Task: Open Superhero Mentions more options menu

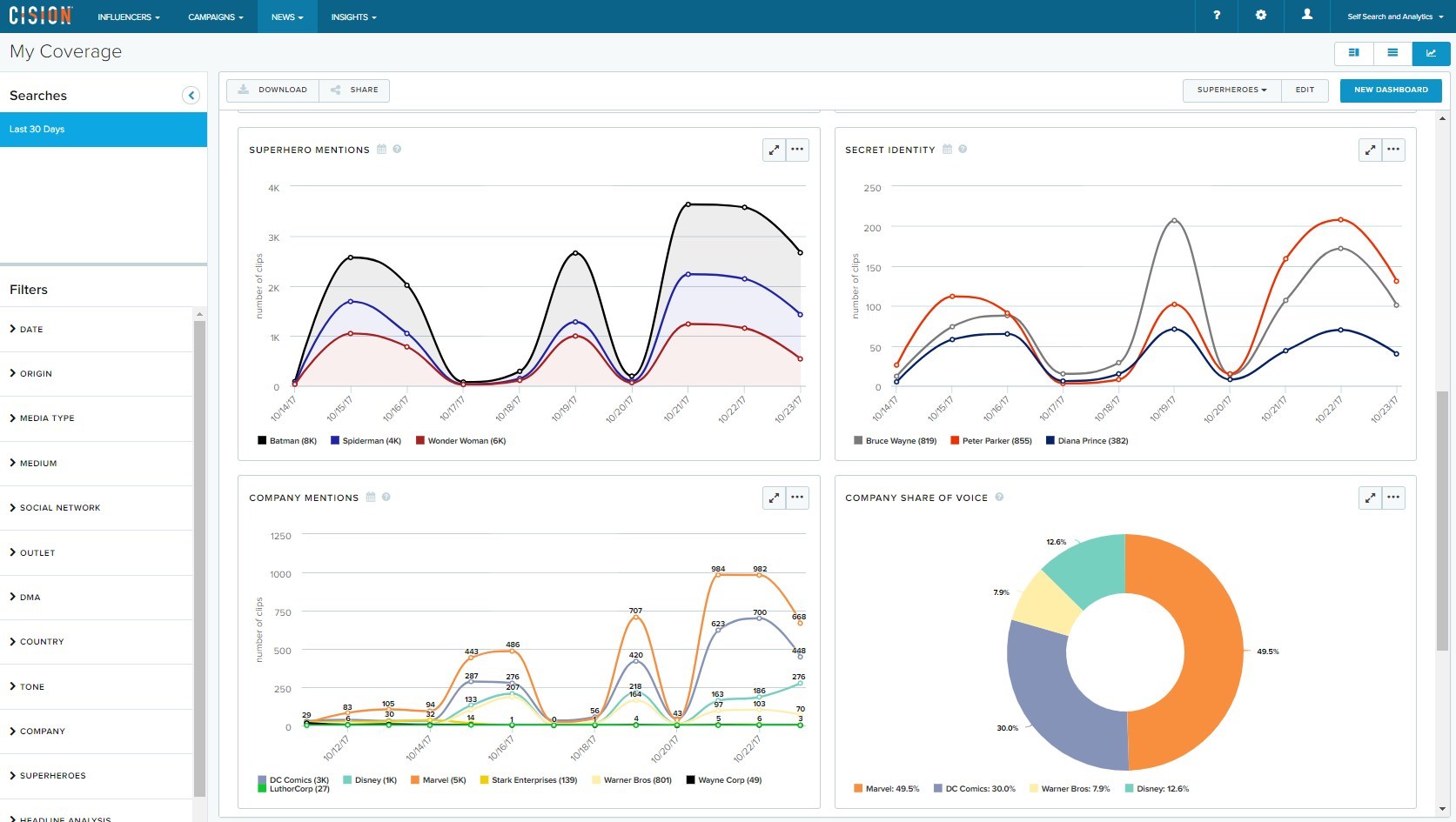Action: coord(797,150)
